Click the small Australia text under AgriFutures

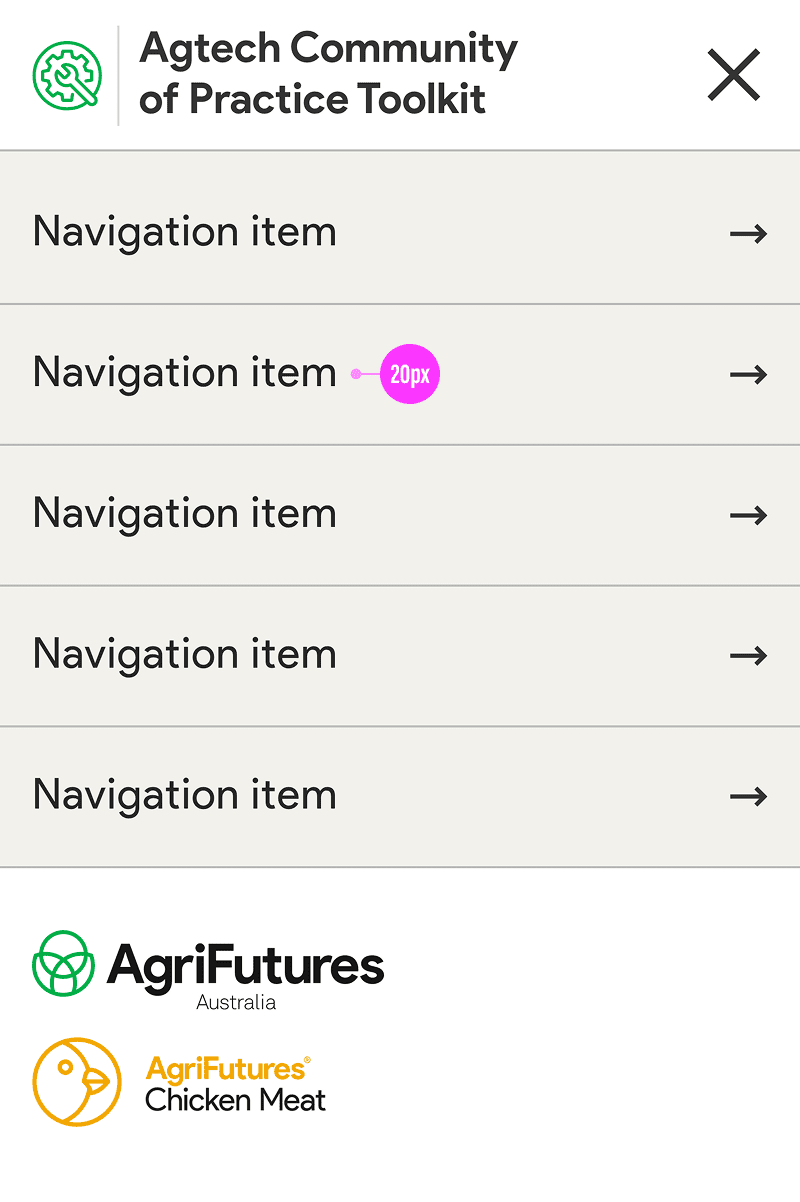[236, 1002]
